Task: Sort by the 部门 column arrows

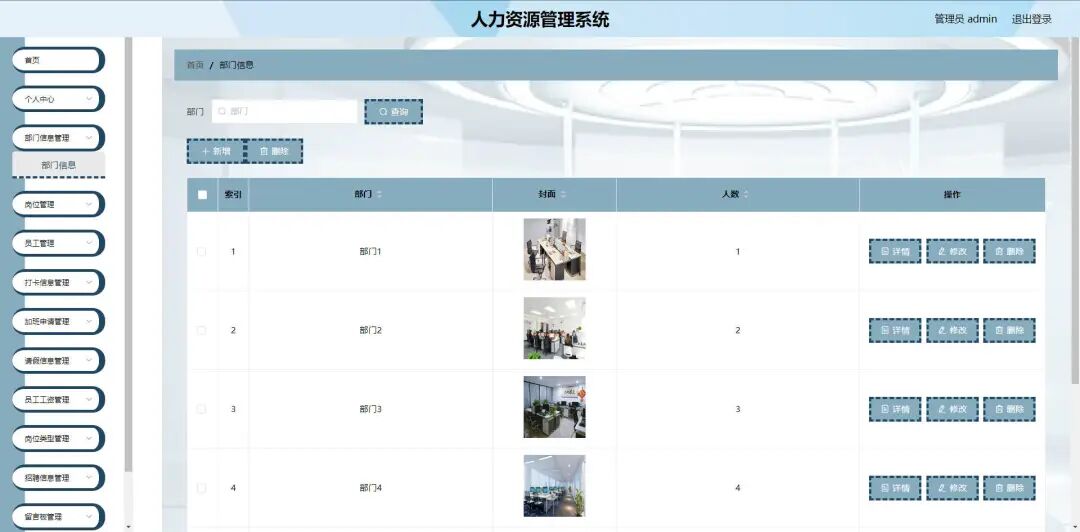Action: (379, 195)
